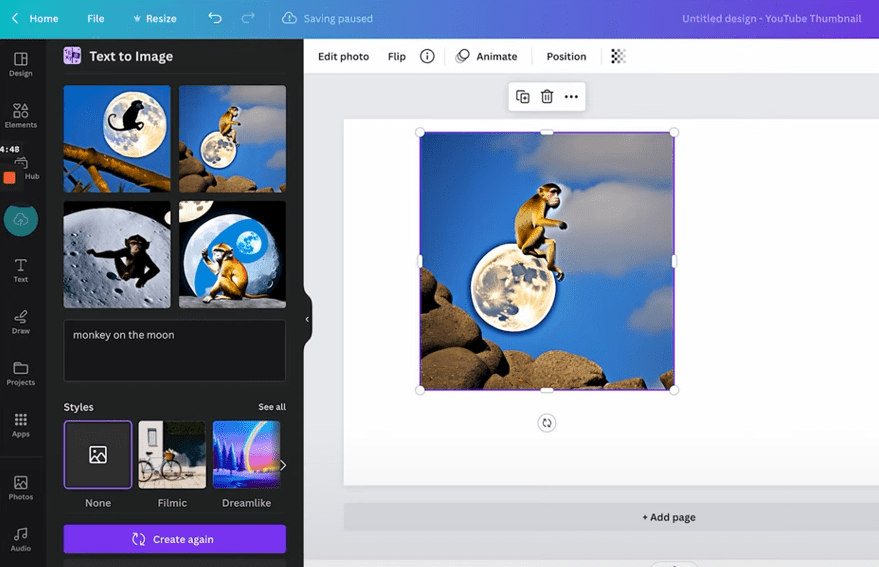Click the Create again button
This screenshot has height=567, width=879.
pos(174,539)
